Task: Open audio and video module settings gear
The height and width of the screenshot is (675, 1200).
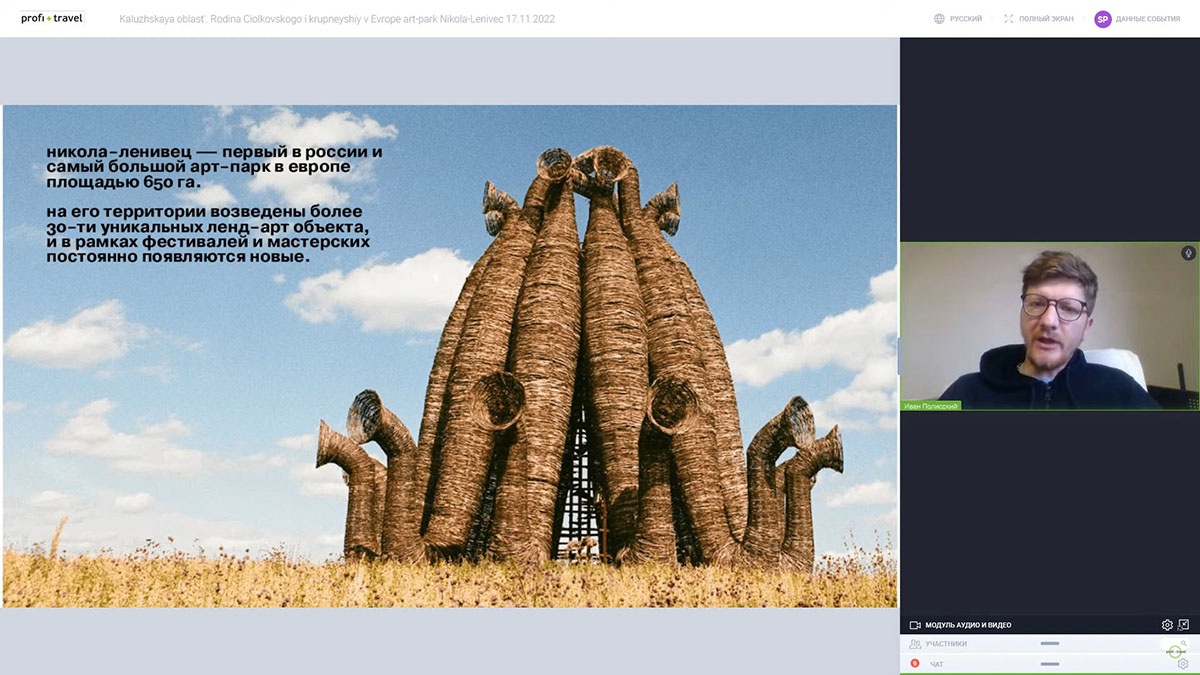Action: pyautogui.click(x=1167, y=625)
